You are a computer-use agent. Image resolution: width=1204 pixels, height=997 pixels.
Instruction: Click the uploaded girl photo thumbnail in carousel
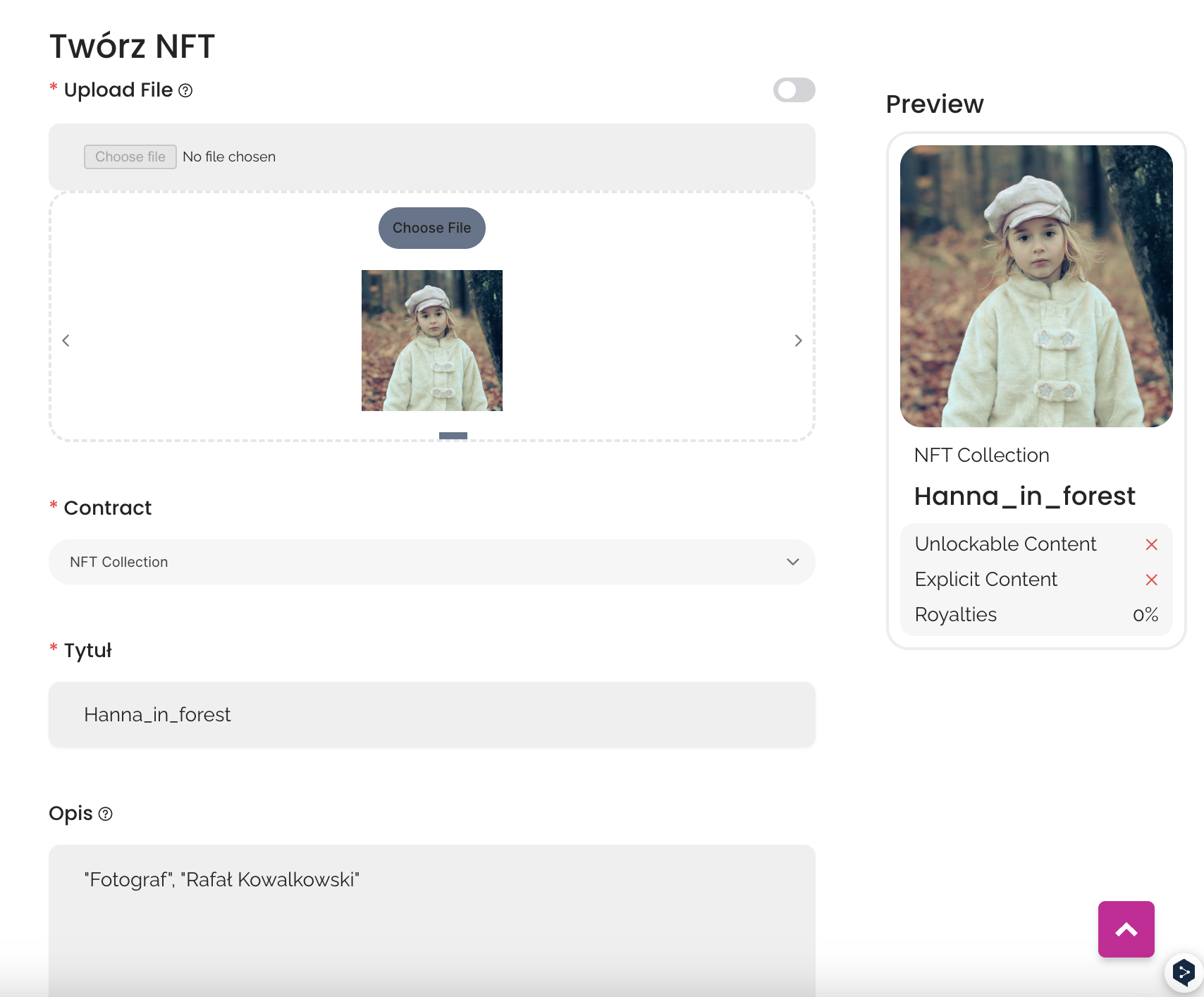(431, 341)
